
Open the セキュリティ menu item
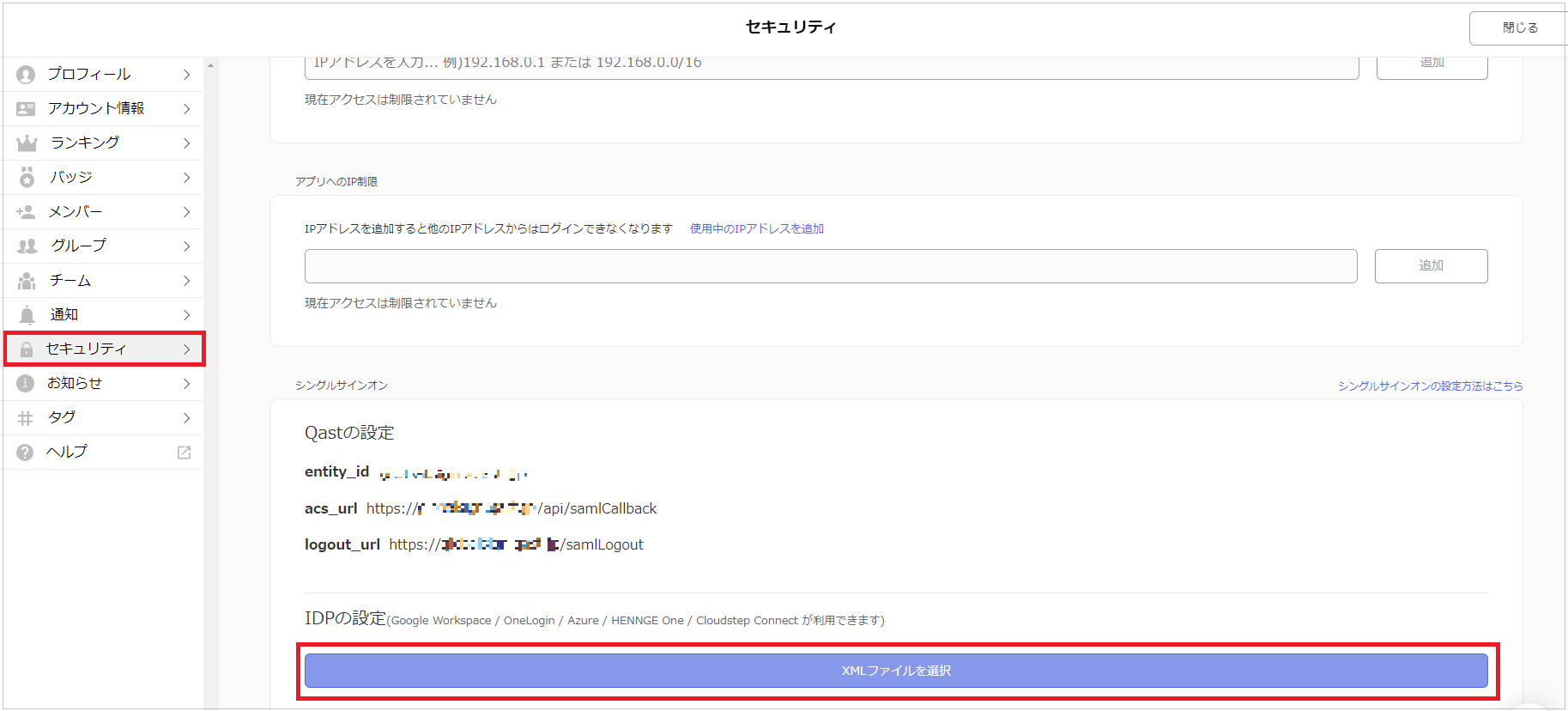tap(103, 349)
